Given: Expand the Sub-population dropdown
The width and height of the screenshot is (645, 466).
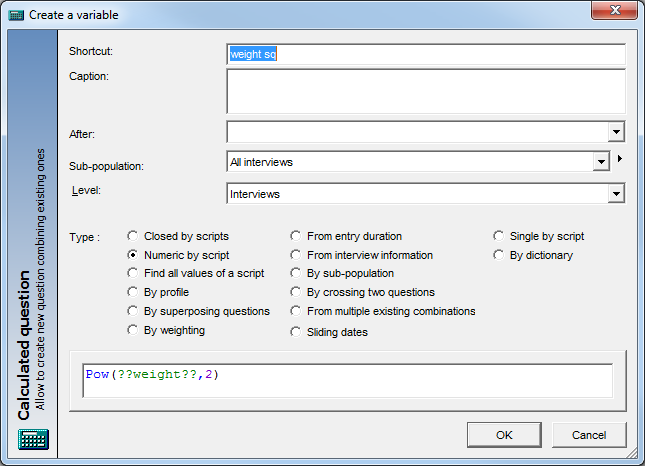Looking at the screenshot, I should 601,162.
